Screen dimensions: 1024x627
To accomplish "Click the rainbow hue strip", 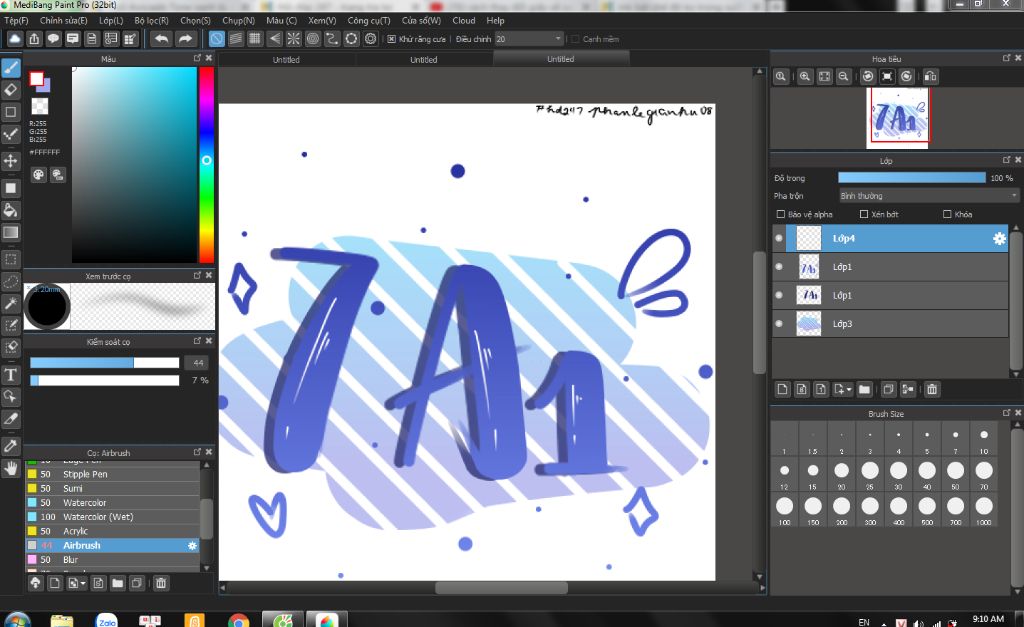I will [206, 165].
